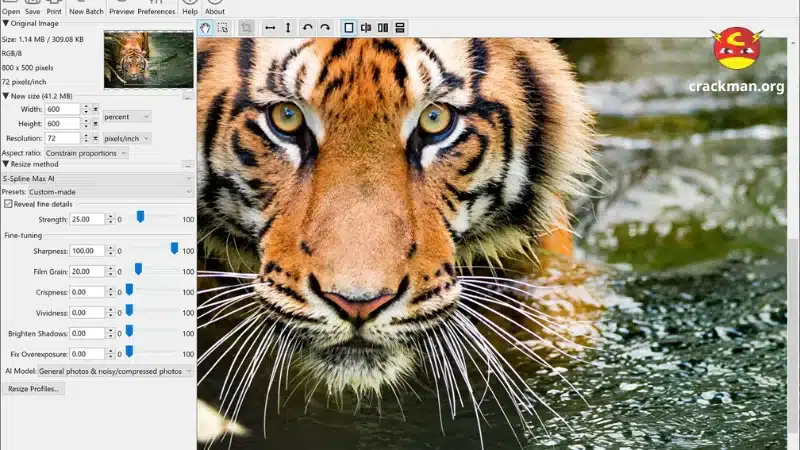The width and height of the screenshot is (800, 450).
Task: Click the Strength slider handle
Action: pos(140,217)
